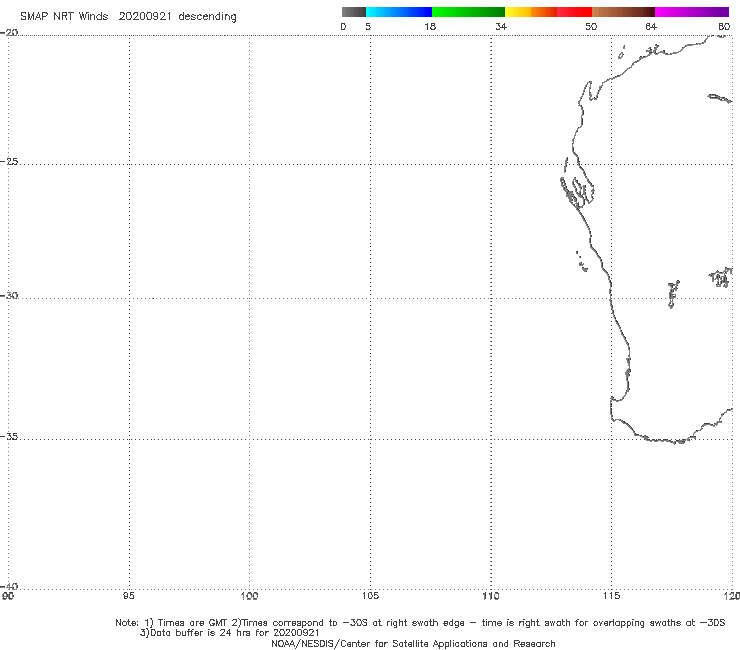
Task: Click the brown 50-64 segment of the color bar
Action: coord(623,12)
